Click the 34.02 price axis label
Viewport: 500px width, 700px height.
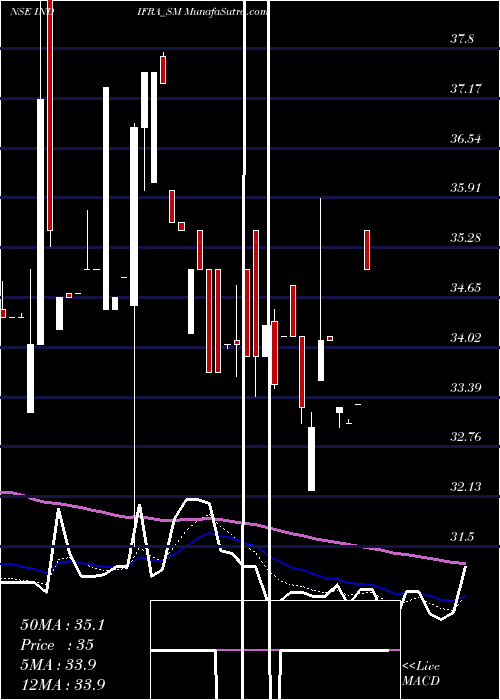coord(466,338)
